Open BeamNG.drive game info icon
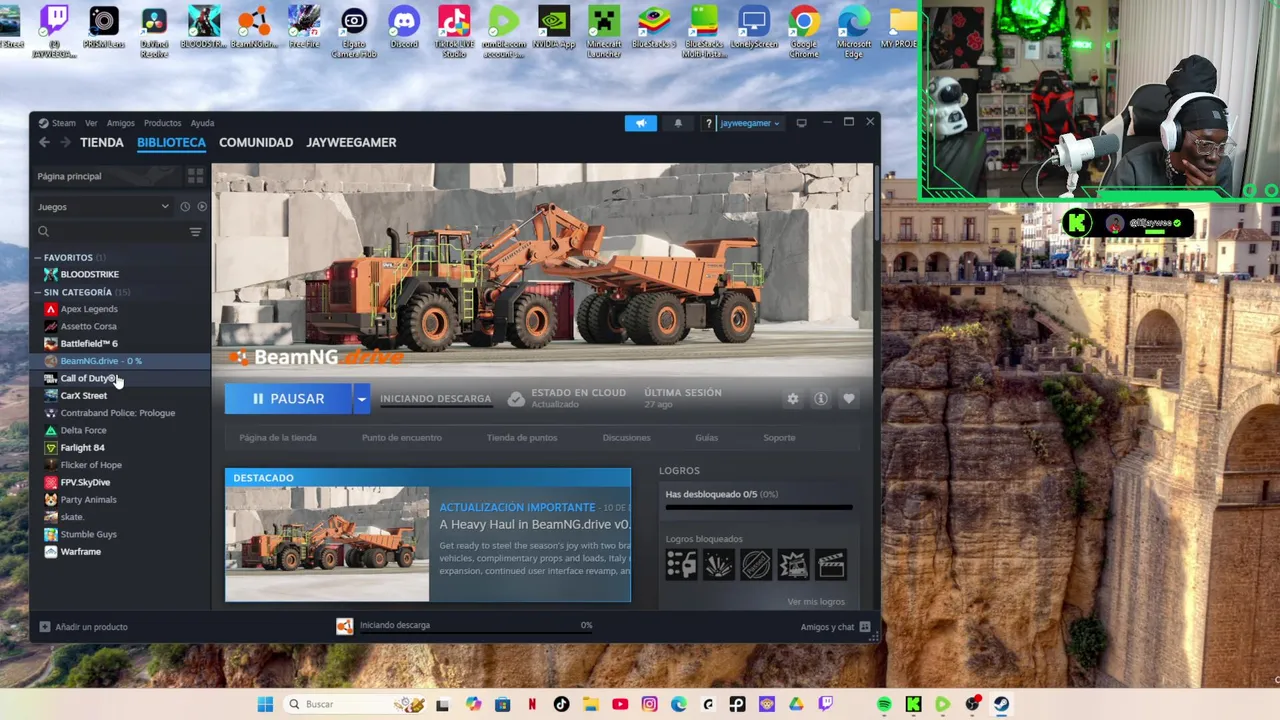Viewport: 1280px width, 720px height. click(821, 399)
